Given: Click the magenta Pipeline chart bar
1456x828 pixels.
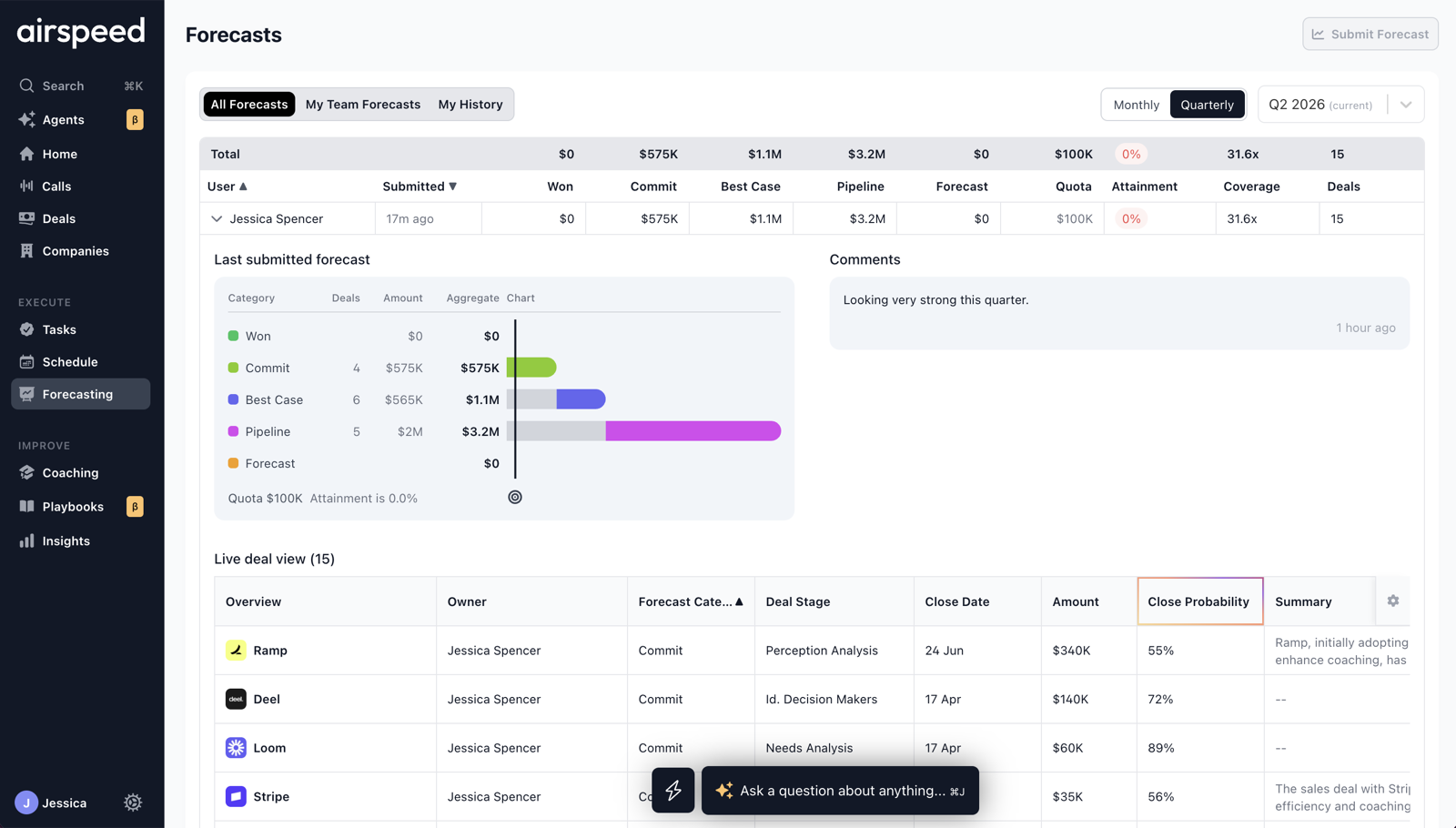Looking at the screenshot, I should [693, 430].
